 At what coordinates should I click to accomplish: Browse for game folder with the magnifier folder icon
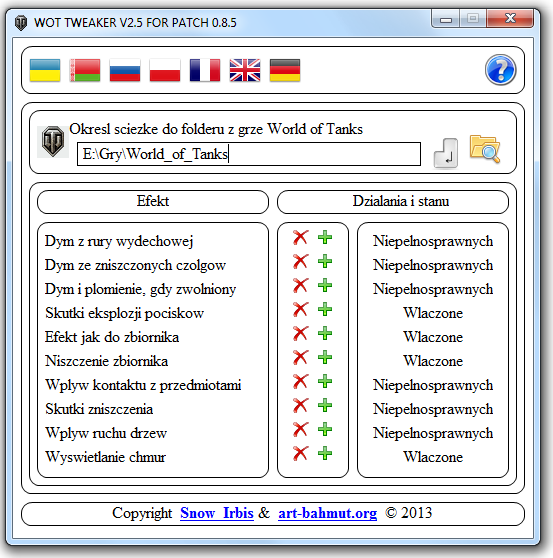point(485,149)
